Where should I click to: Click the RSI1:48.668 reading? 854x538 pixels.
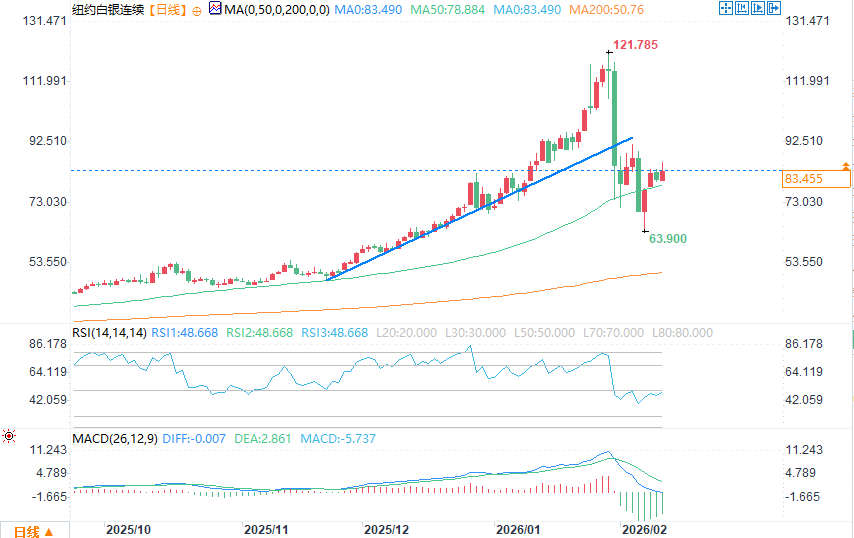point(185,333)
